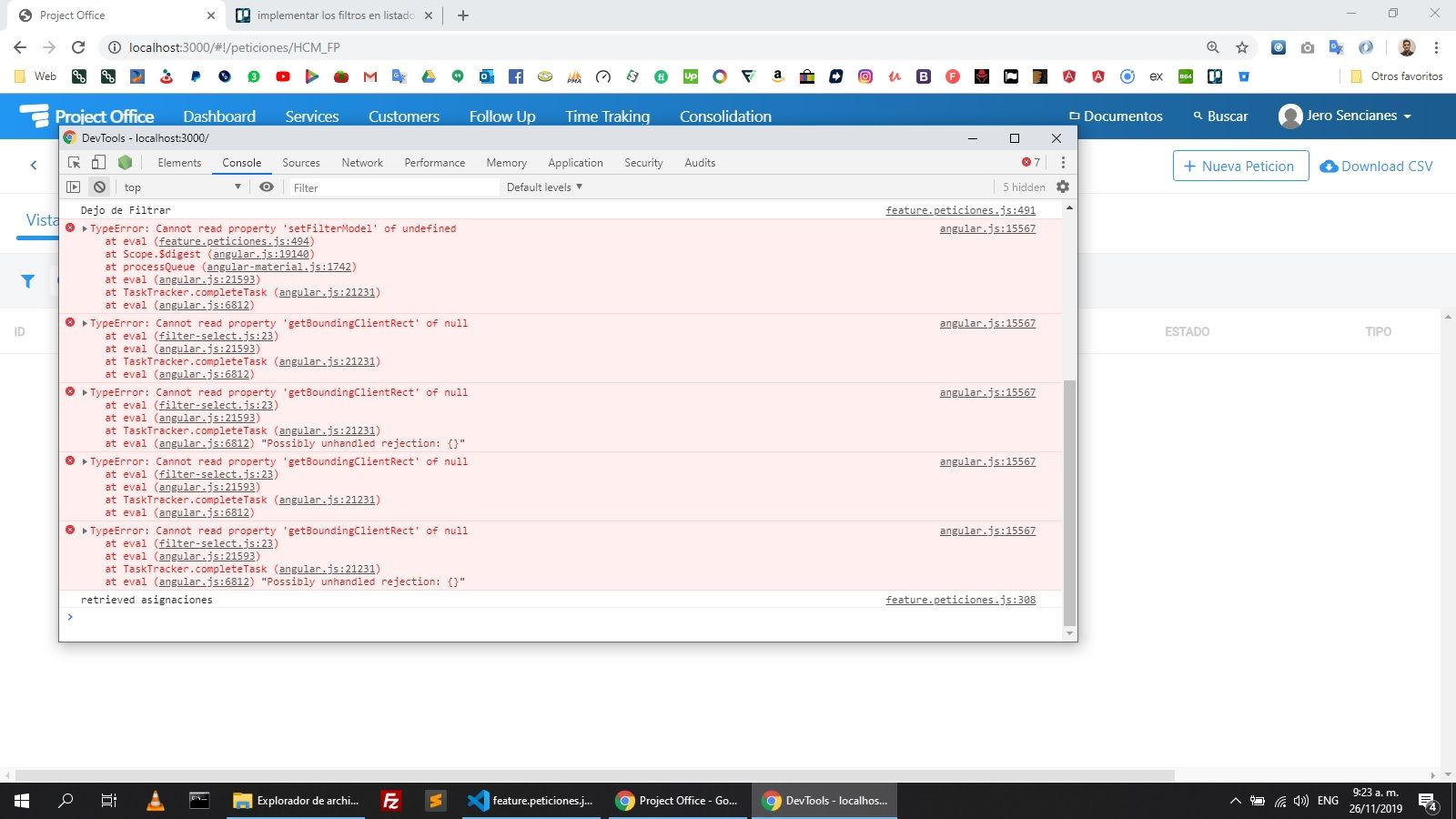Show the console sidebar panel
The width and height of the screenshot is (1456, 819).
74,187
